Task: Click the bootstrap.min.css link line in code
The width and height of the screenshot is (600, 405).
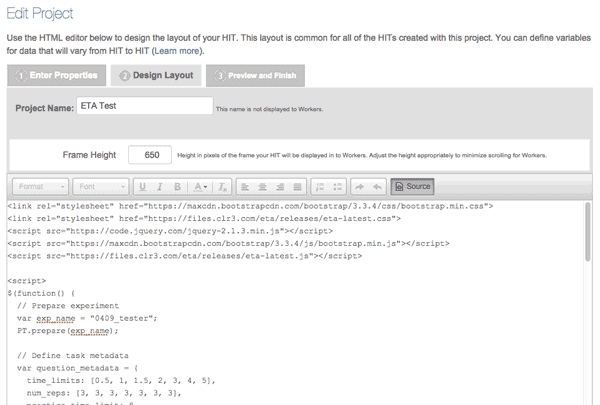Action: [250, 206]
